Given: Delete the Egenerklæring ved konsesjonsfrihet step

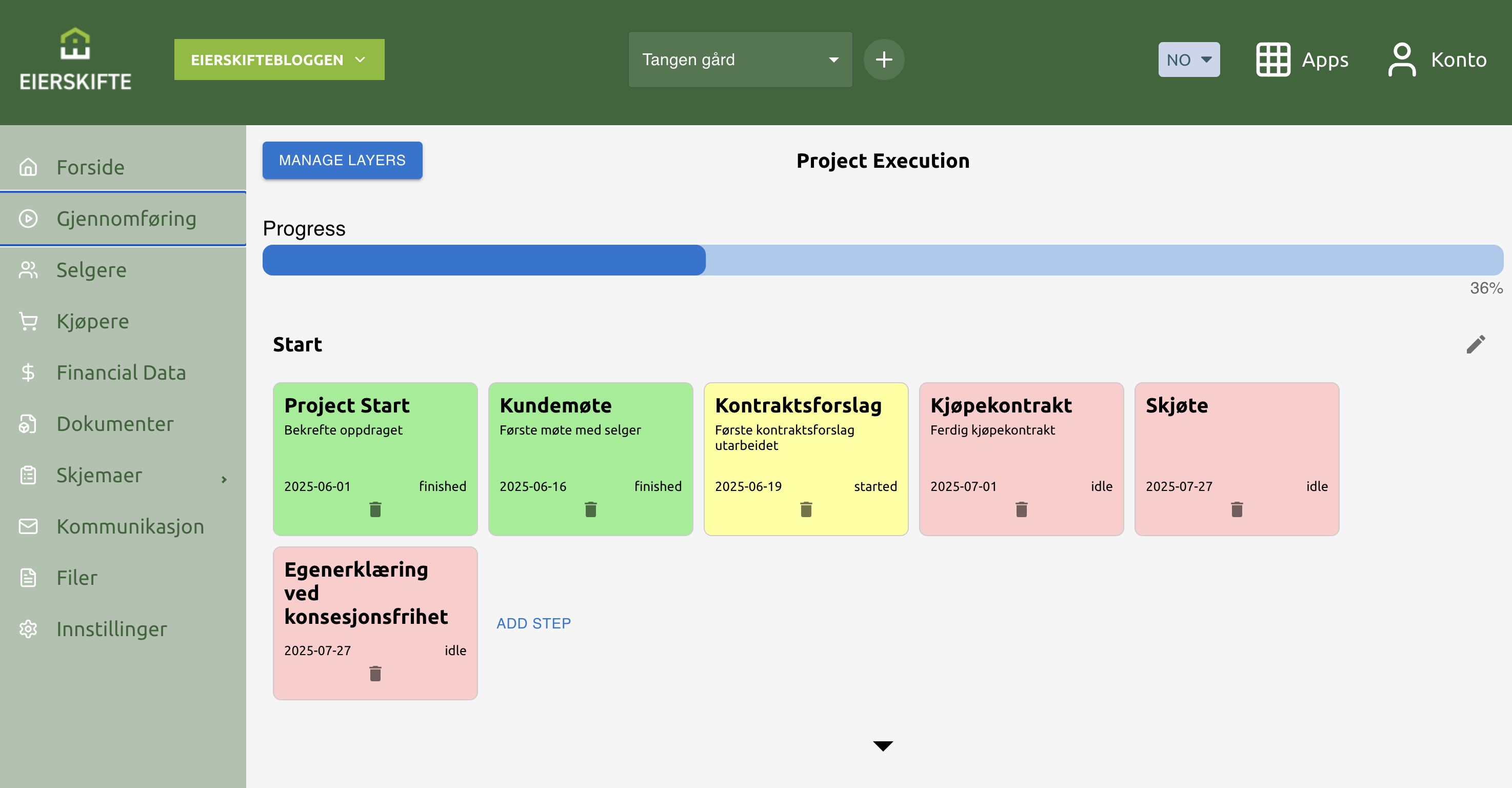Looking at the screenshot, I should pyautogui.click(x=375, y=674).
